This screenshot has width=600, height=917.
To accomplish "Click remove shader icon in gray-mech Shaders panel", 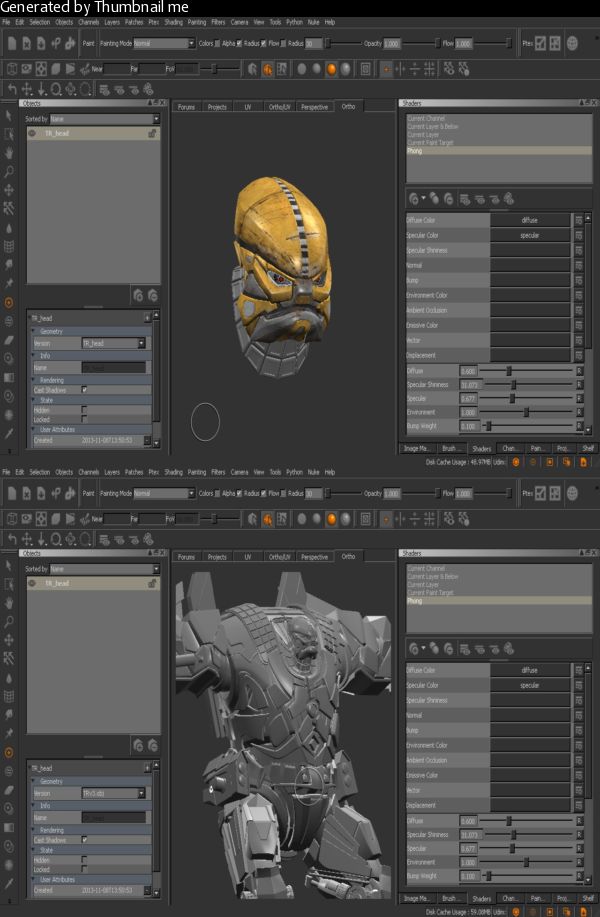I will click(x=449, y=649).
